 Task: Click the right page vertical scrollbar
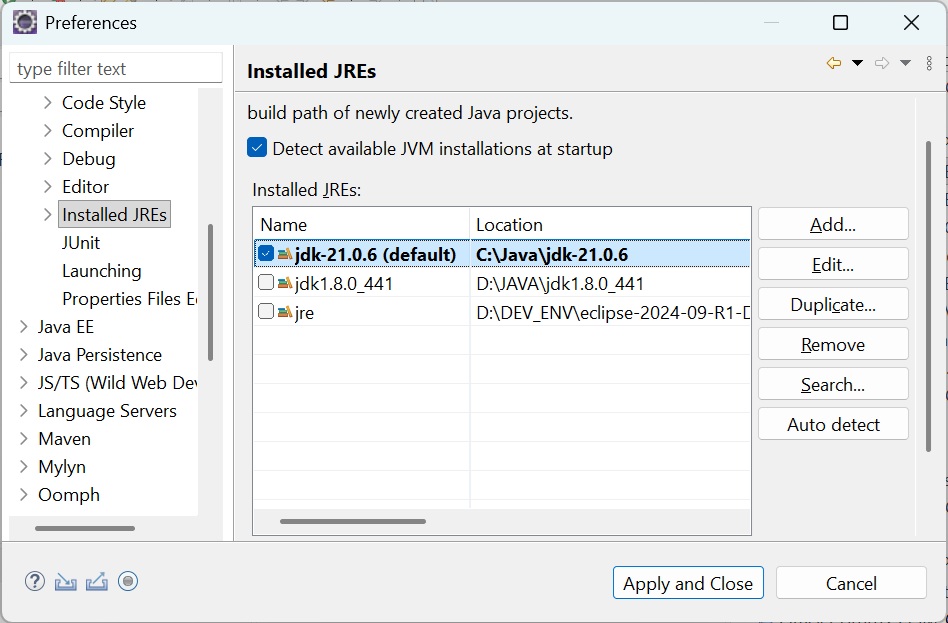[928, 296]
